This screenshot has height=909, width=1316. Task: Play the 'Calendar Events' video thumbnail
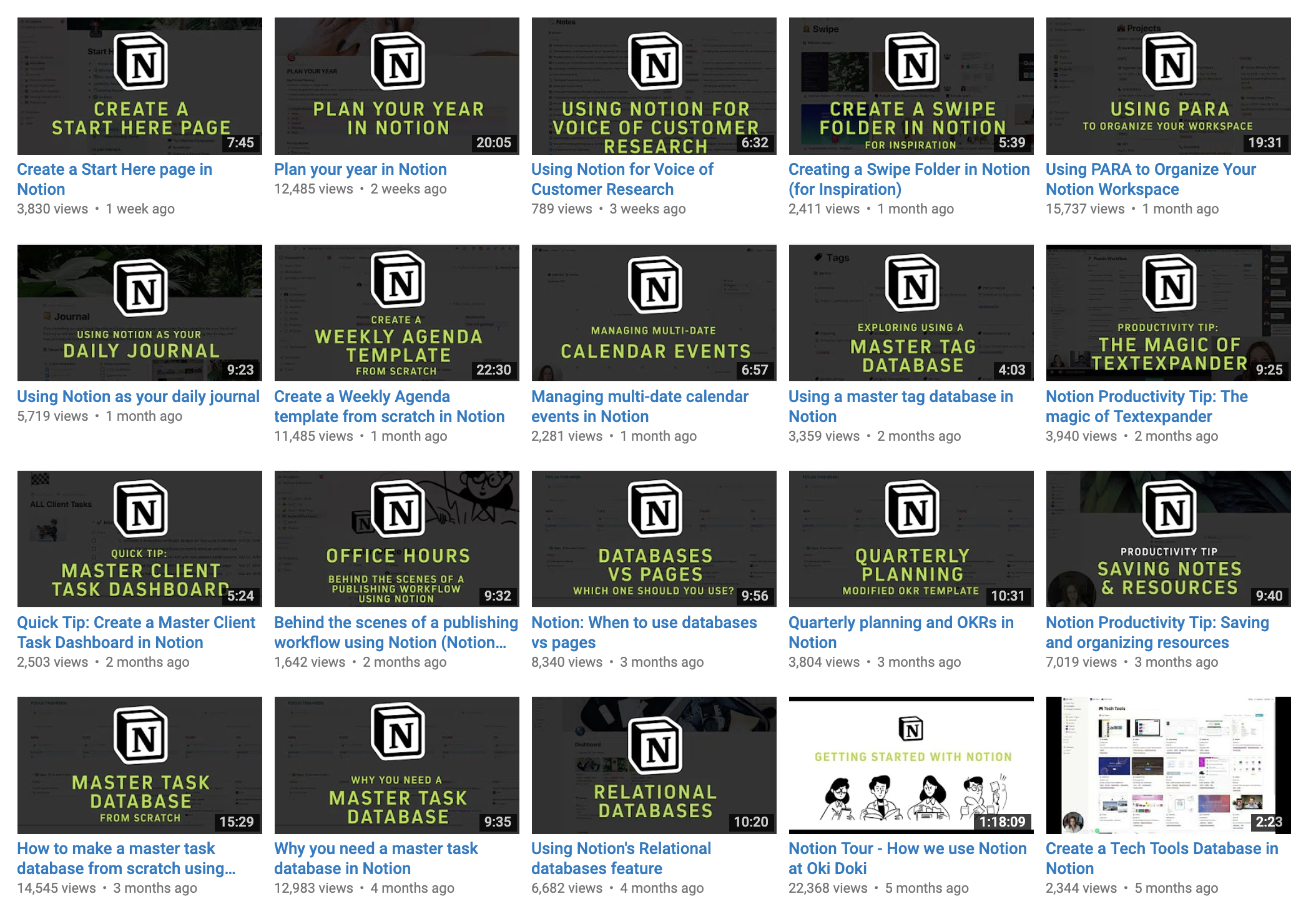tap(654, 313)
